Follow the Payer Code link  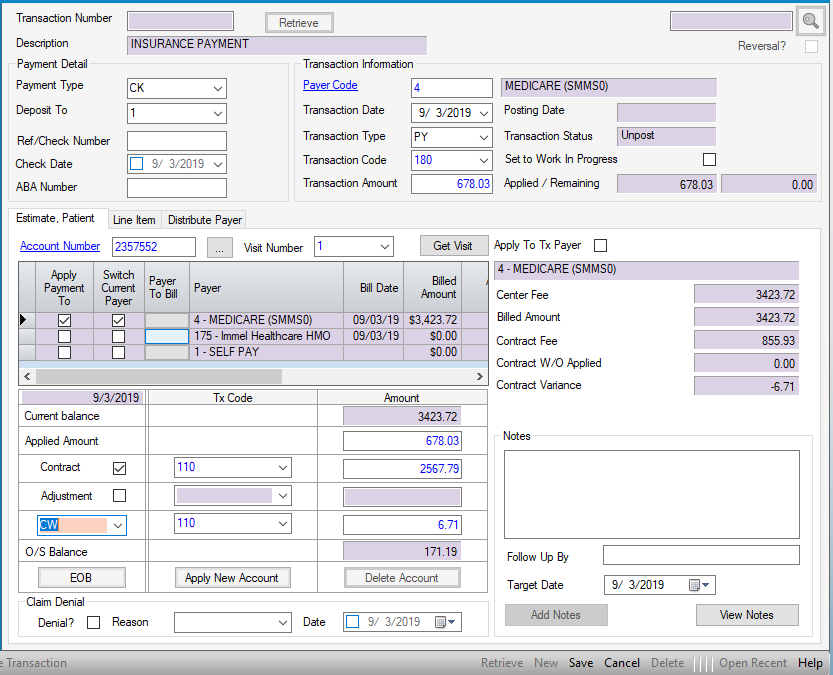pos(330,86)
